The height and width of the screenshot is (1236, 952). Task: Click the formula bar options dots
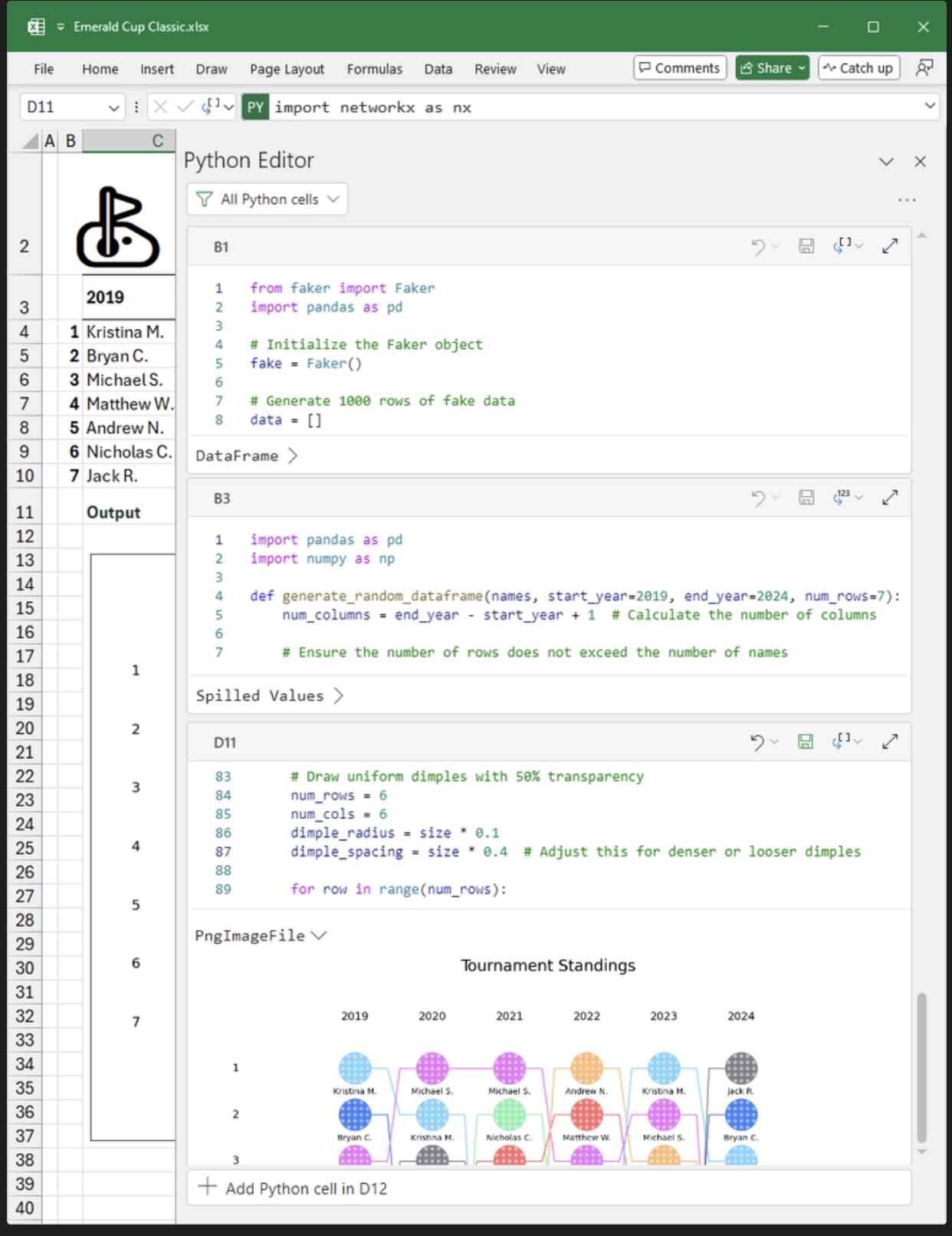136,107
